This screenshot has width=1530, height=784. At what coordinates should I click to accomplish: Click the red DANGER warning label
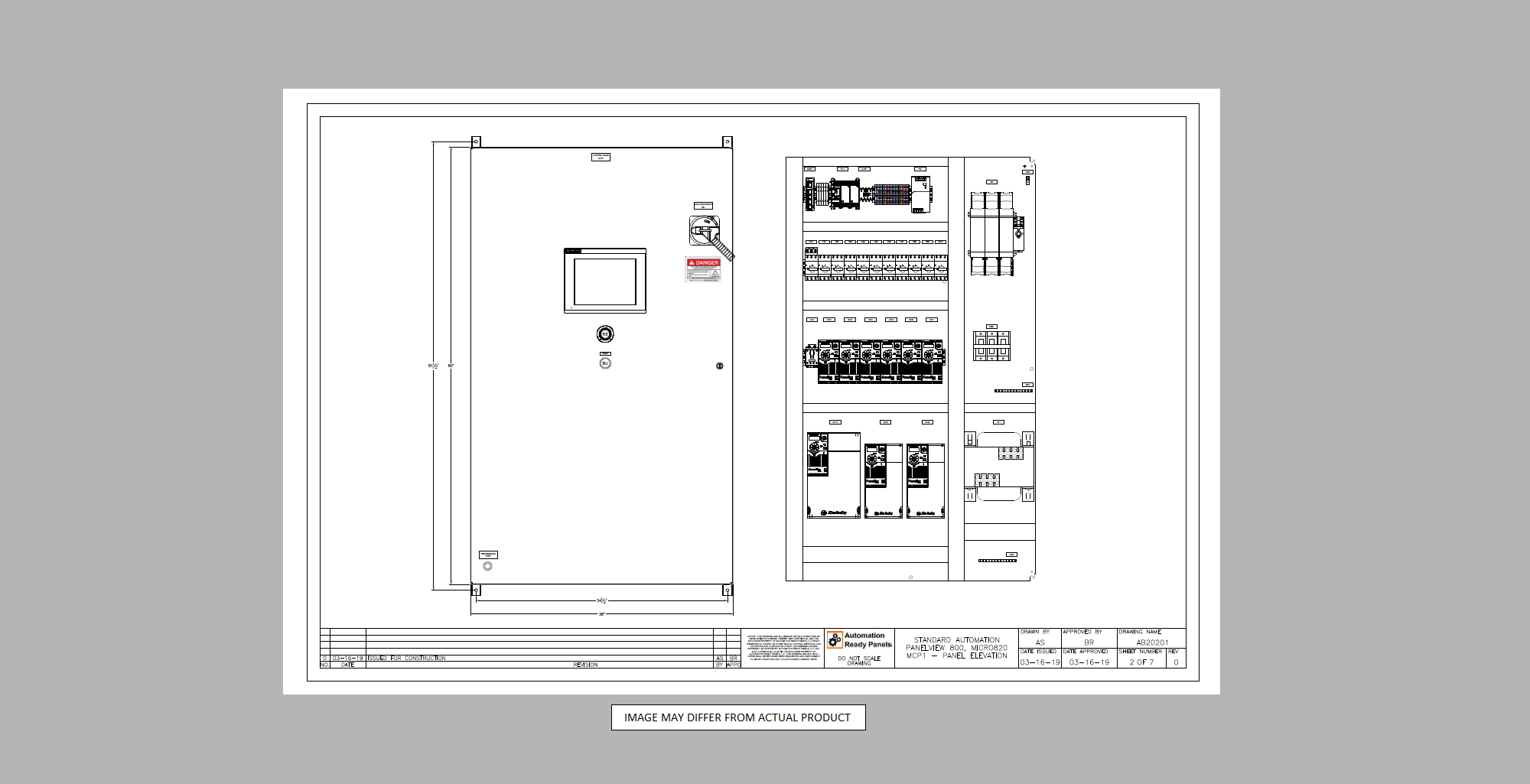[703, 269]
